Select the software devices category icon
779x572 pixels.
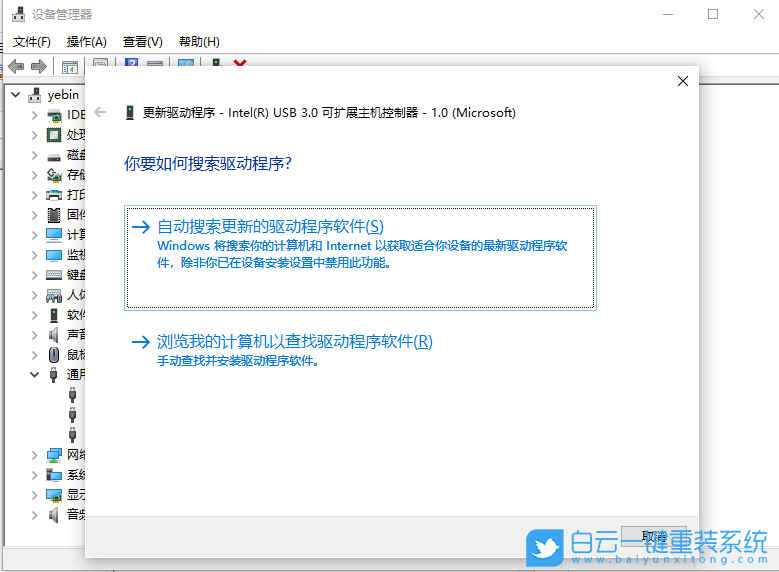[x=54, y=315]
